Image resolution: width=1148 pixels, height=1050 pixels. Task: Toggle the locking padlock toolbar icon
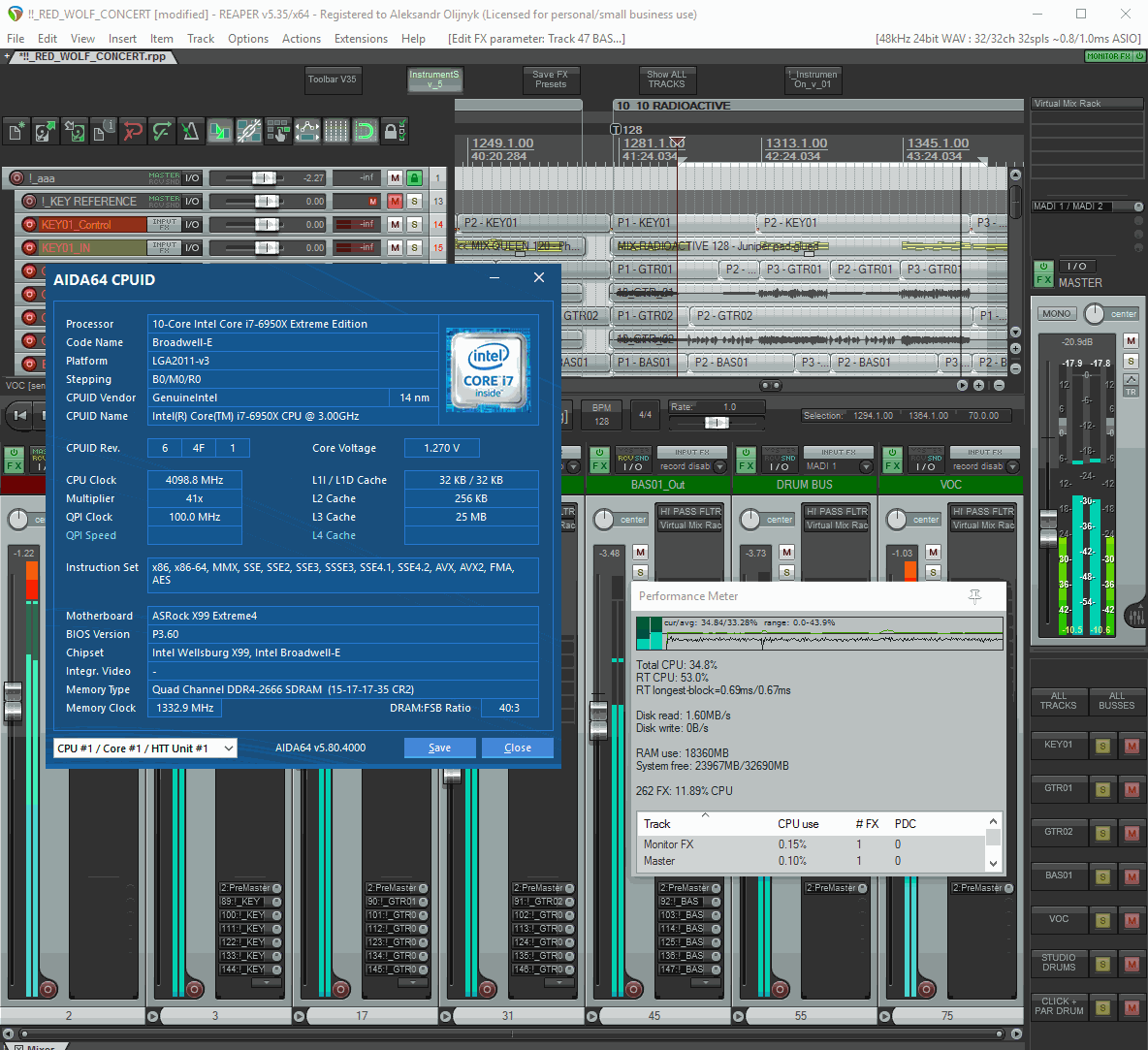click(x=394, y=131)
